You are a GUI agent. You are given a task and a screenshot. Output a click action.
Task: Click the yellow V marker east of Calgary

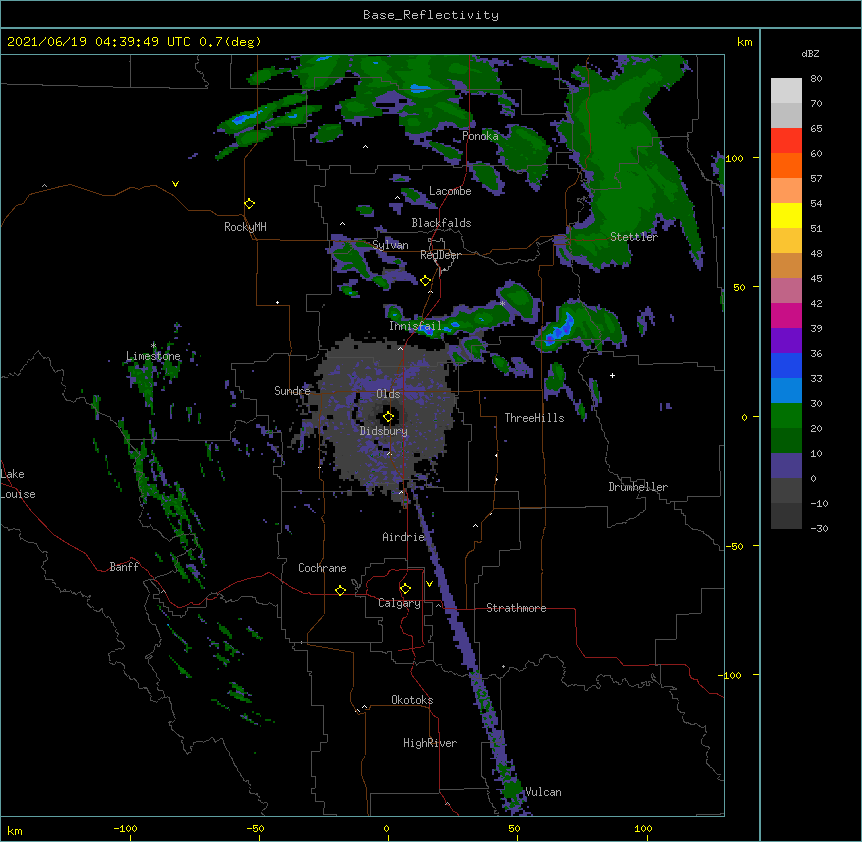429,584
